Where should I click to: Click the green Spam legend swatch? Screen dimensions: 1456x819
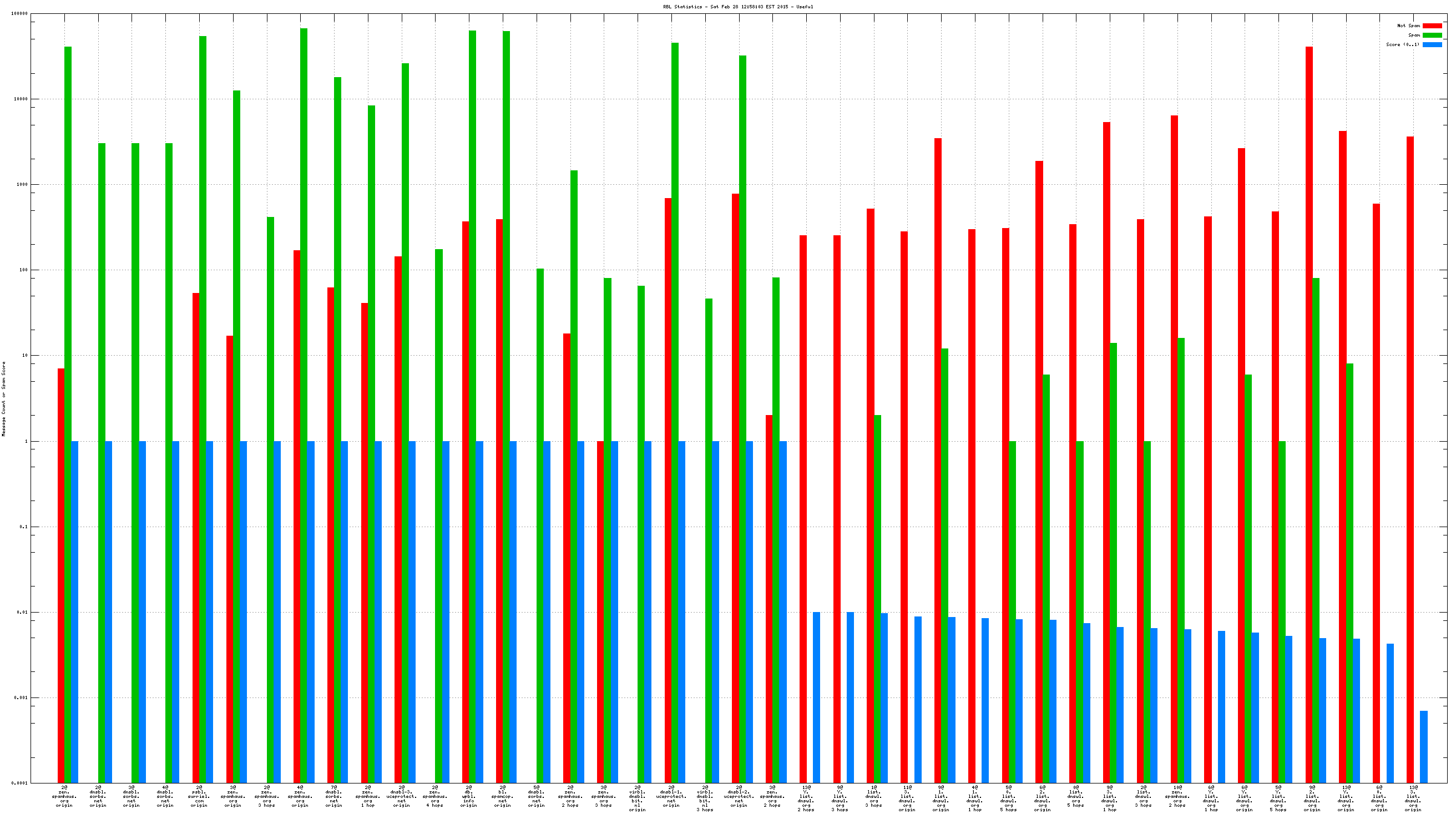1432,35
